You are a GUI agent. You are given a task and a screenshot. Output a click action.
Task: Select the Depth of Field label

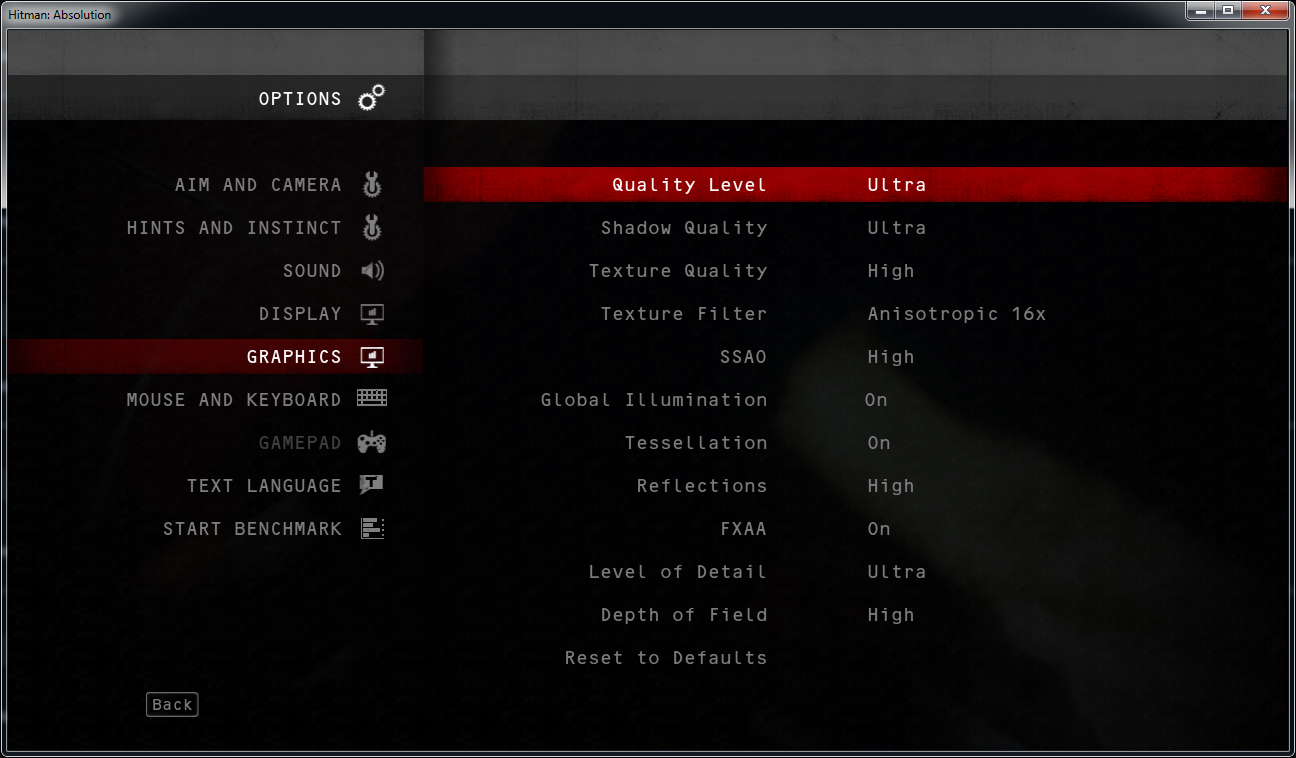pyautogui.click(x=684, y=615)
